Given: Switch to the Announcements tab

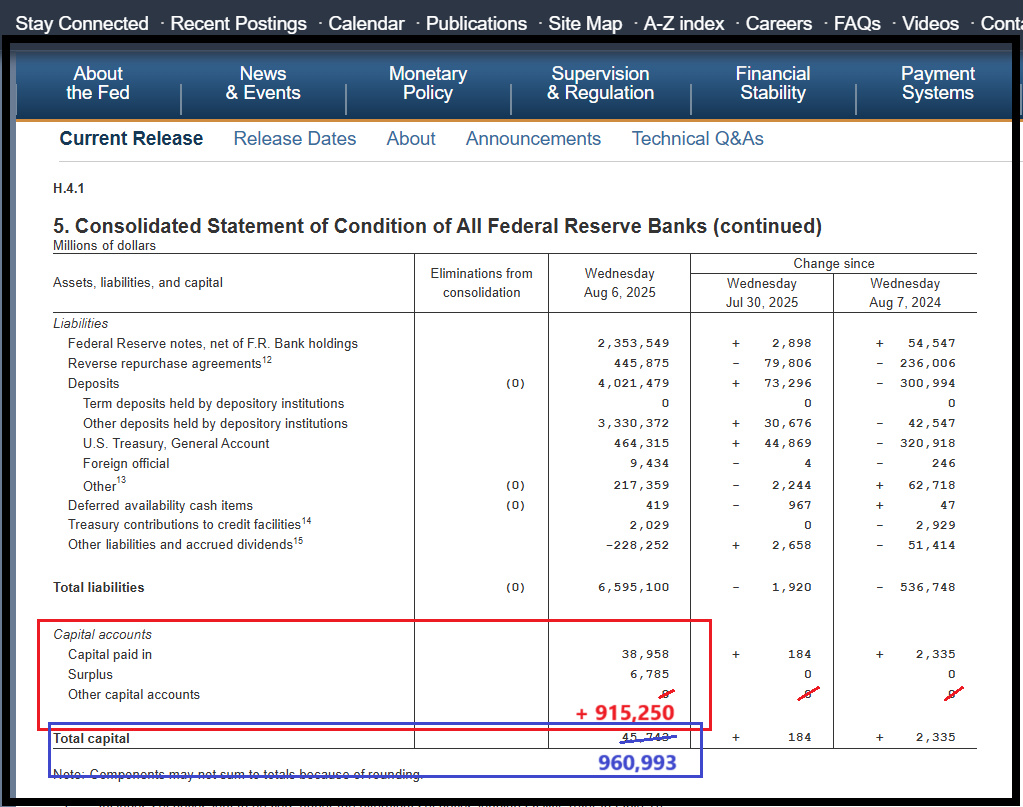Looking at the screenshot, I should (533, 139).
